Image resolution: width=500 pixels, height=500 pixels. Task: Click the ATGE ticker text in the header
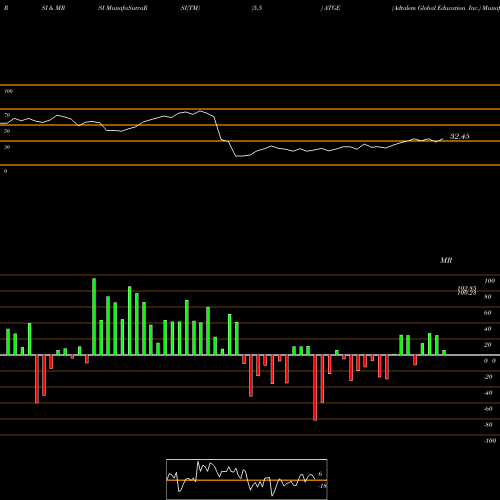[x=332, y=8]
